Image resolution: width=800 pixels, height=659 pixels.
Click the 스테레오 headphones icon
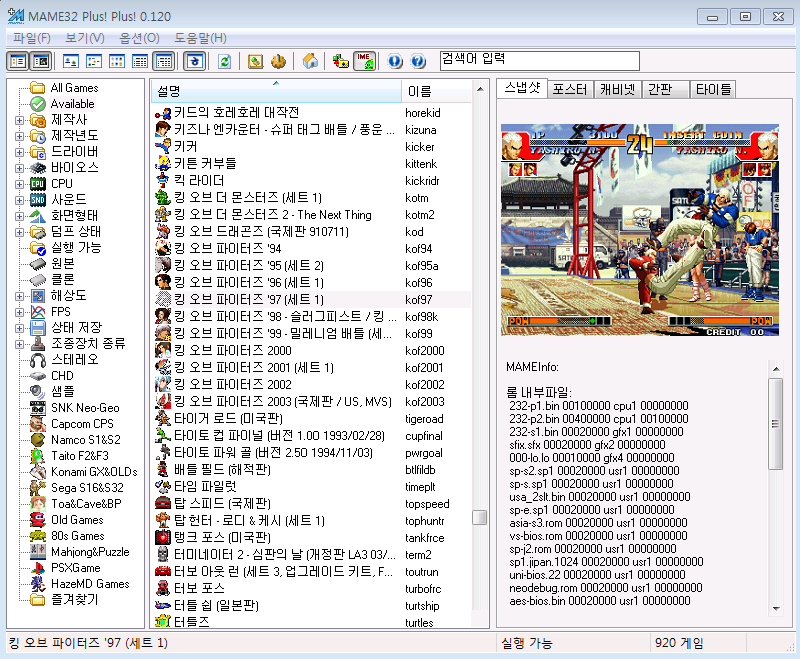[38, 360]
